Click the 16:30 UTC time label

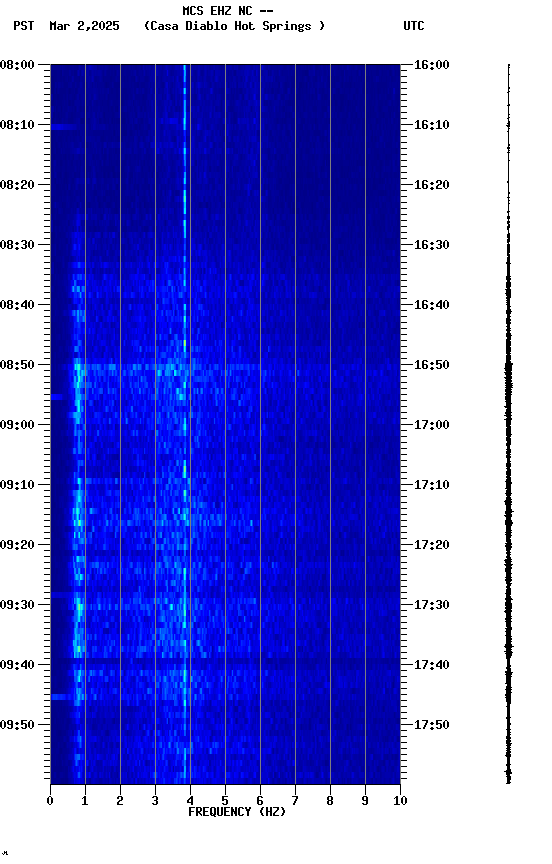[432, 245]
